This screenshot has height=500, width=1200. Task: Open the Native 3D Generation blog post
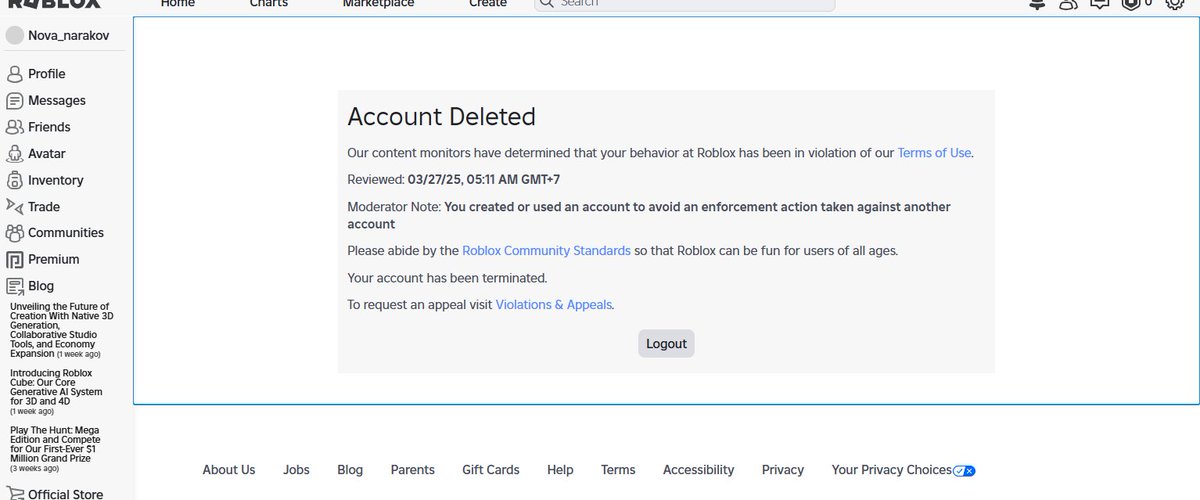[62, 330]
